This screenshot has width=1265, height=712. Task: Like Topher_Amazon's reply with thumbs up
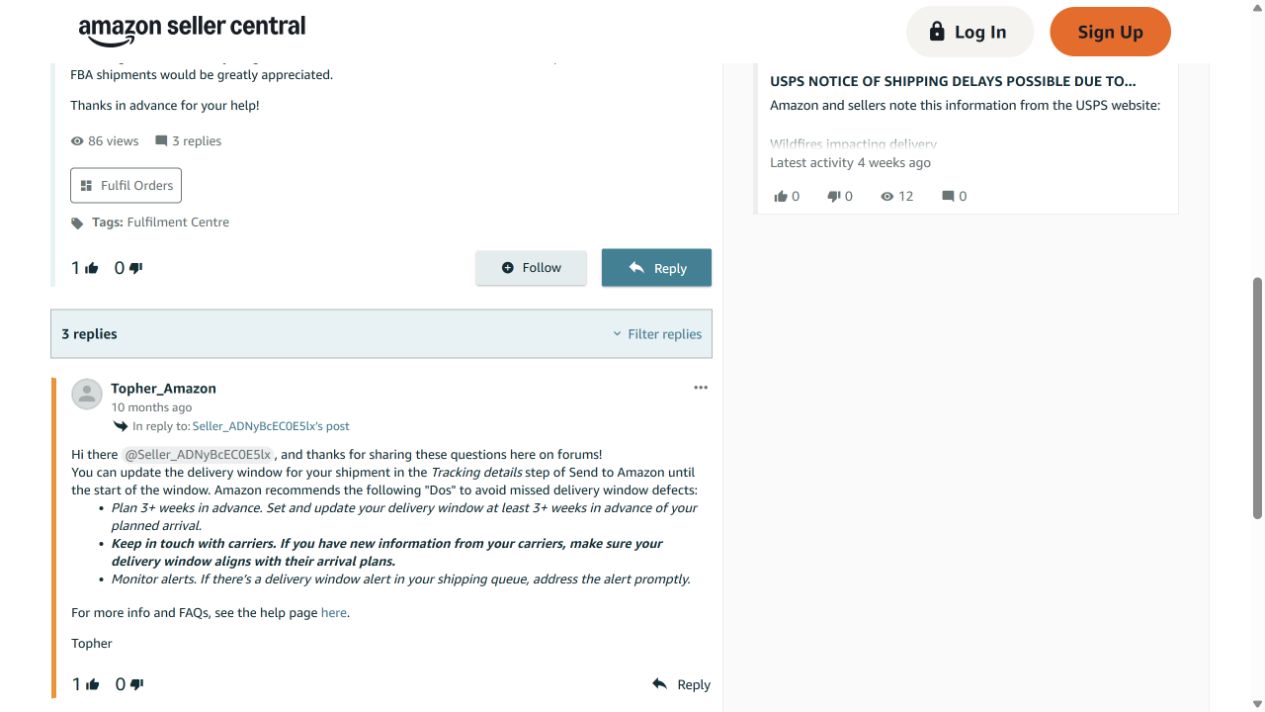click(92, 685)
